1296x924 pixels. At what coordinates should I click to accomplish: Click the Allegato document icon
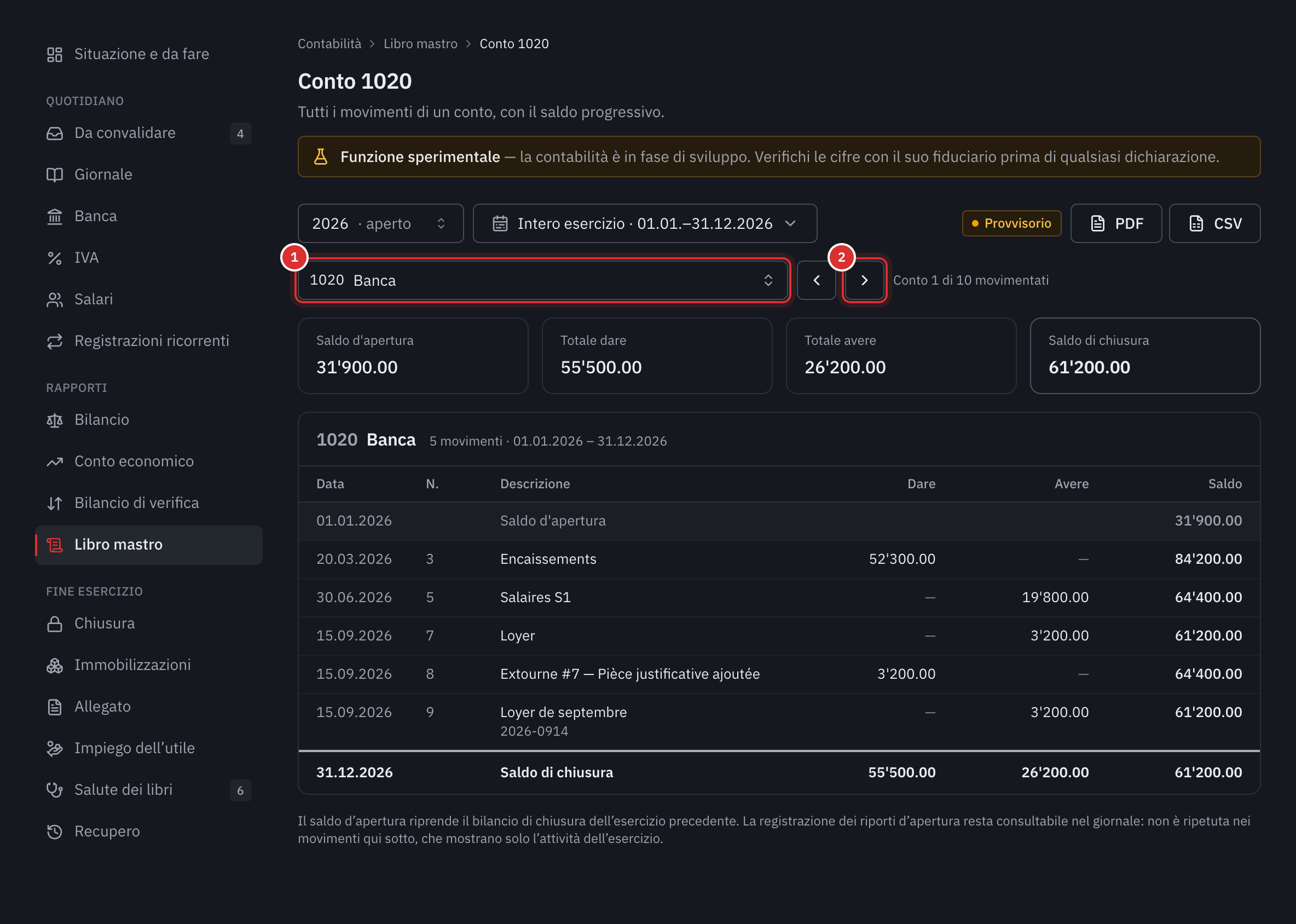[55, 707]
